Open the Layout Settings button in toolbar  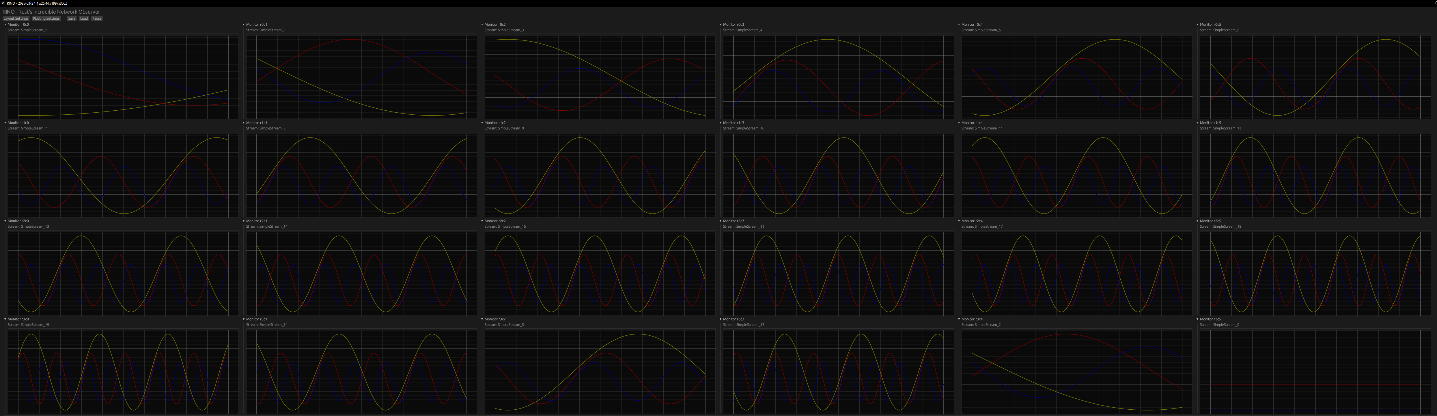coord(15,18)
